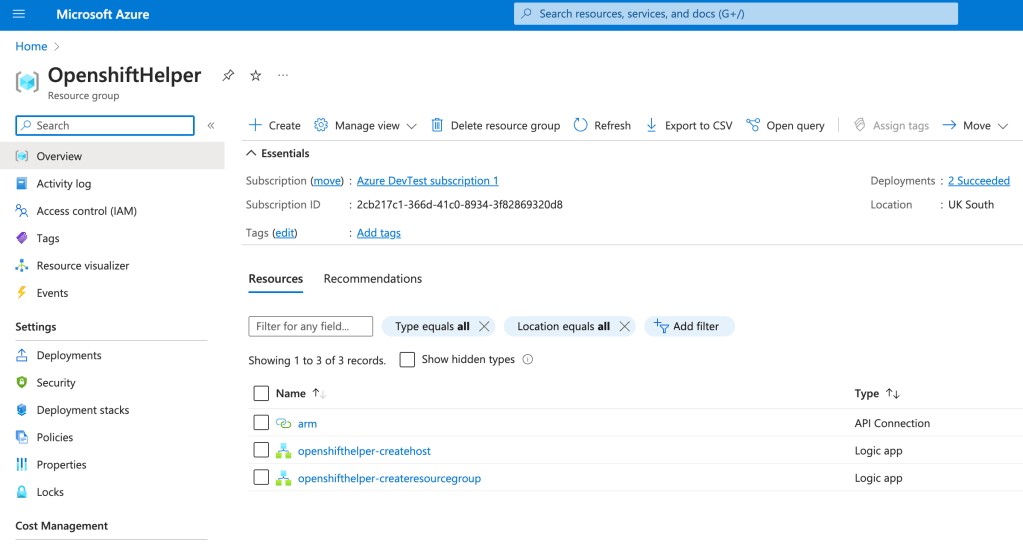The width and height of the screenshot is (1023, 545).
Task: Click the 2 Succeeded deployments link
Action: pos(979,181)
